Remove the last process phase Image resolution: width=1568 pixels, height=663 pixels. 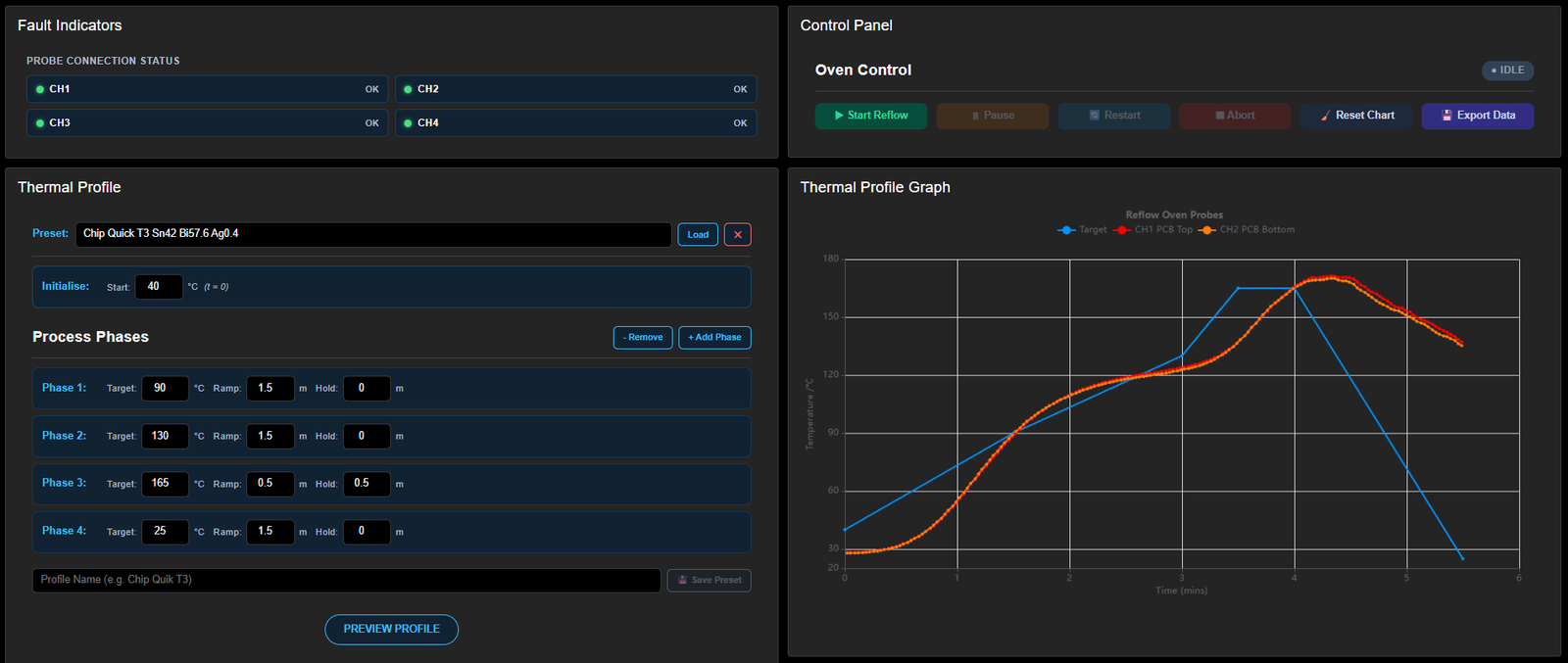pos(643,338)
